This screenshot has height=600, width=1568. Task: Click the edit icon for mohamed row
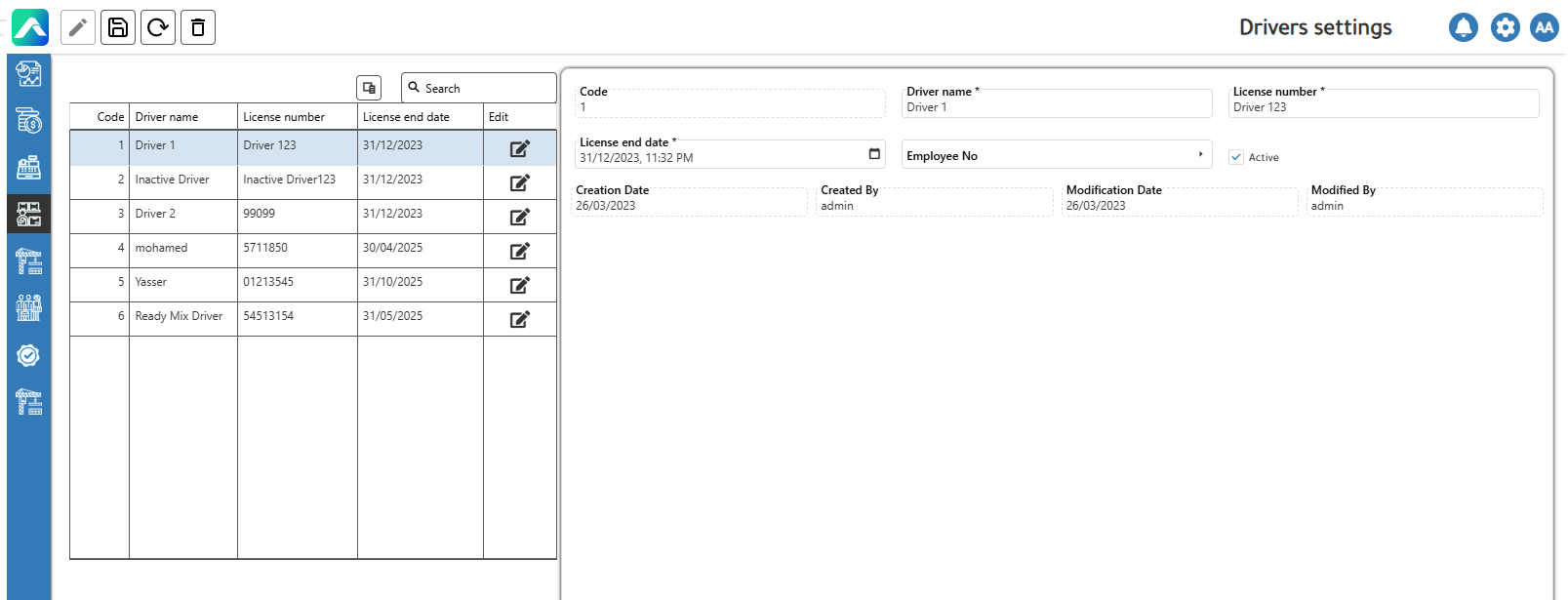point(520,251)
